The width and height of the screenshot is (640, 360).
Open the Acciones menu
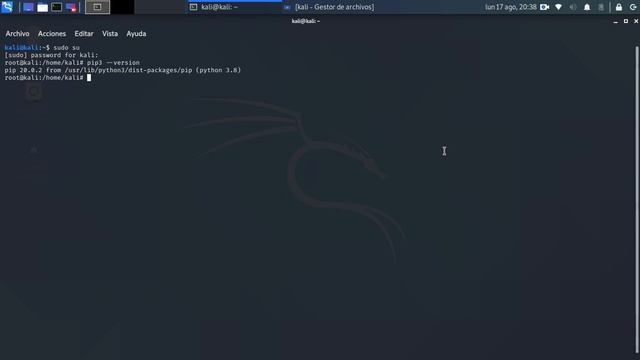52,34
